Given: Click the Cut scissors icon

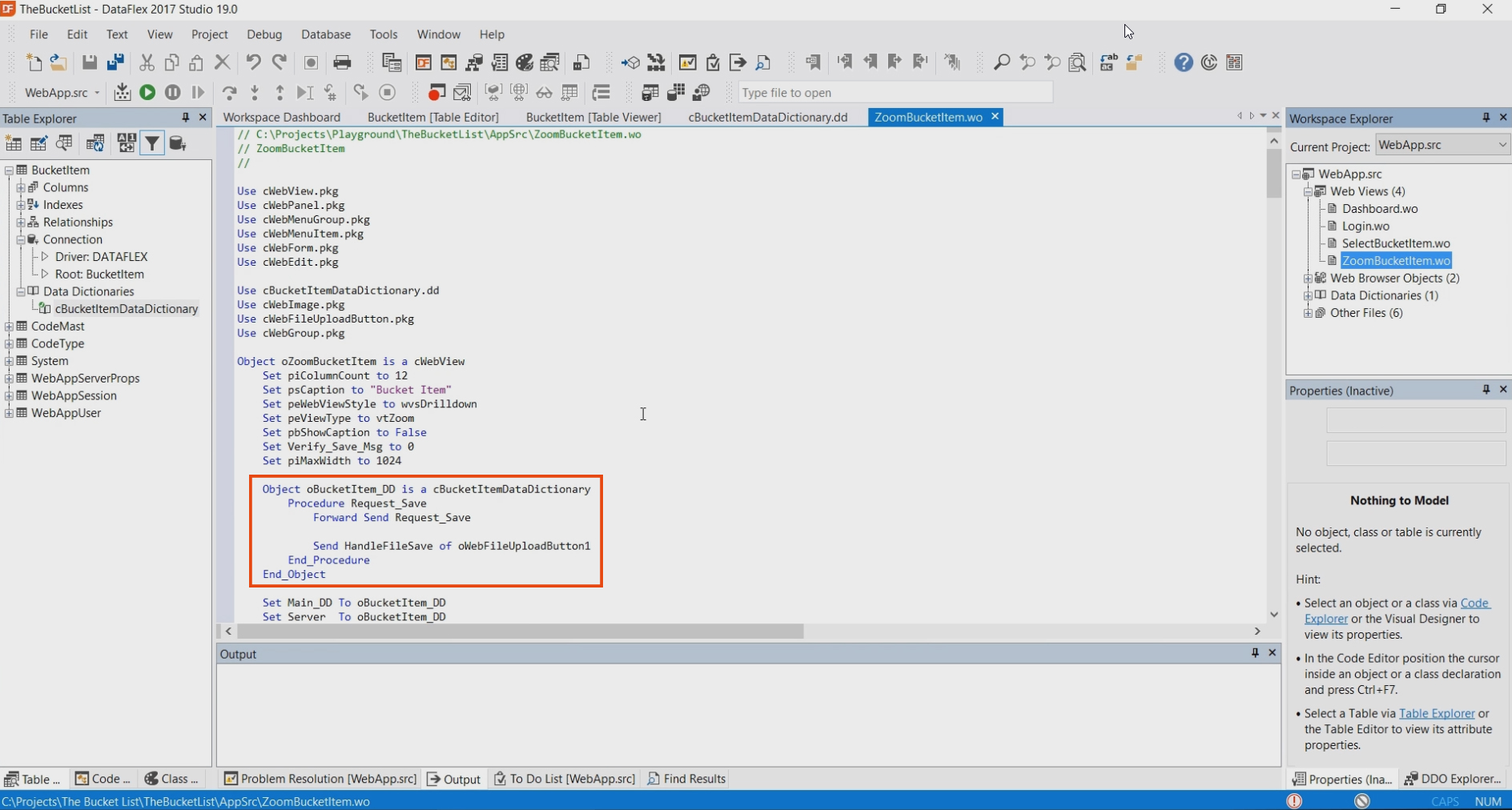Looking at the screenshot, I should 147,62.
